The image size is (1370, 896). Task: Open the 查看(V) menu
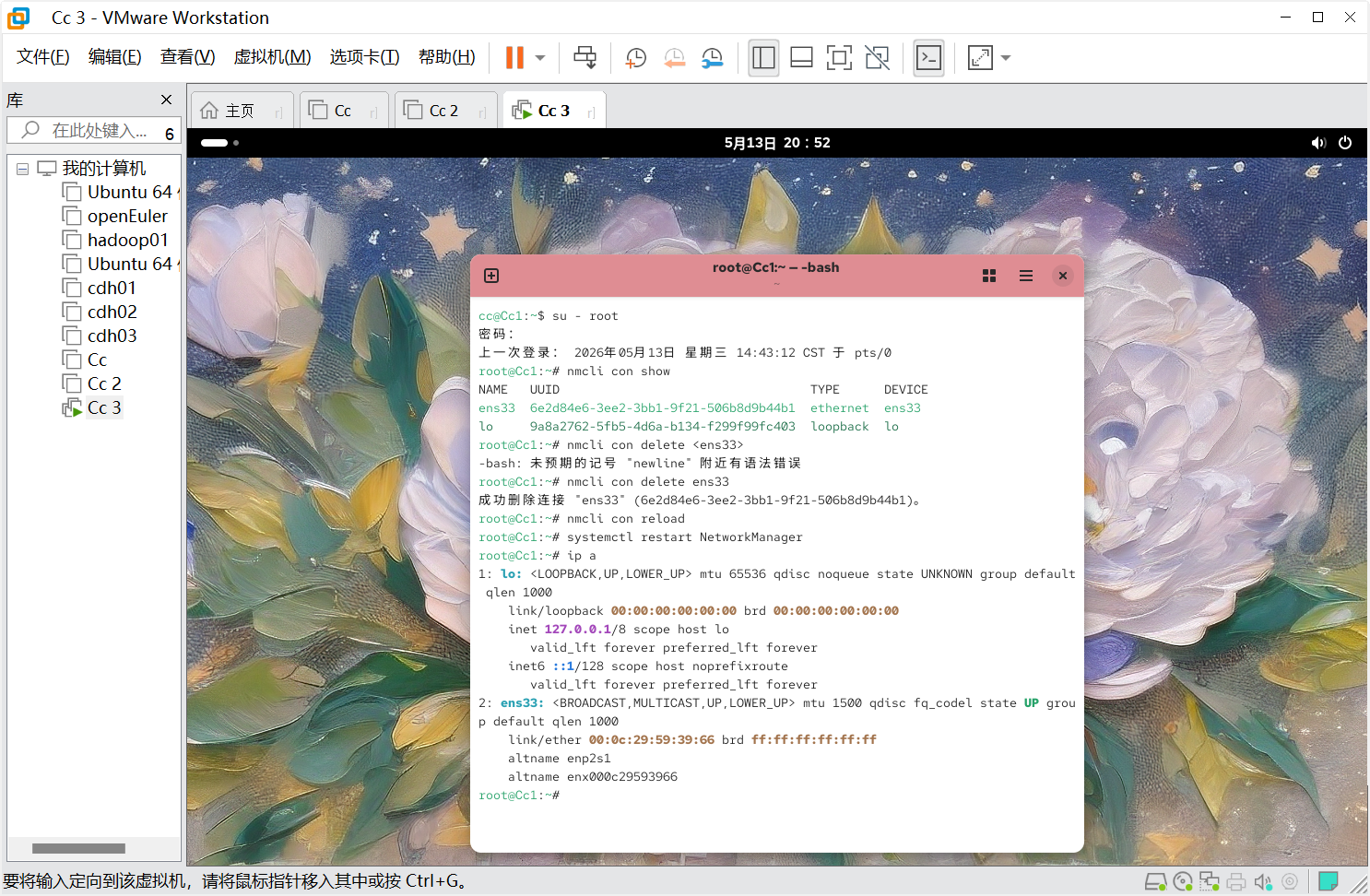[188, 57]
